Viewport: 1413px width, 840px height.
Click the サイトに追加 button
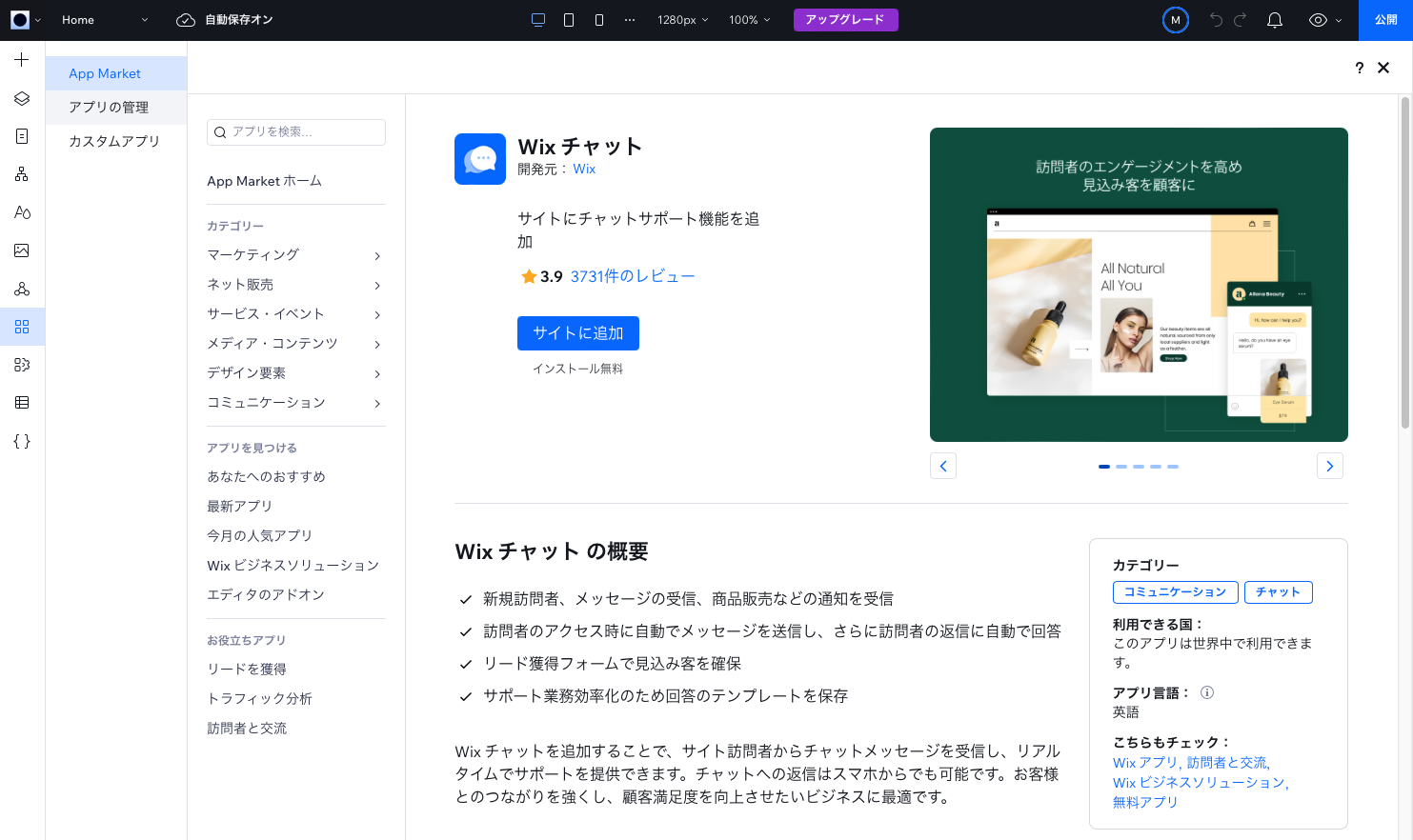pyautogui.click(x=577, y=333)
